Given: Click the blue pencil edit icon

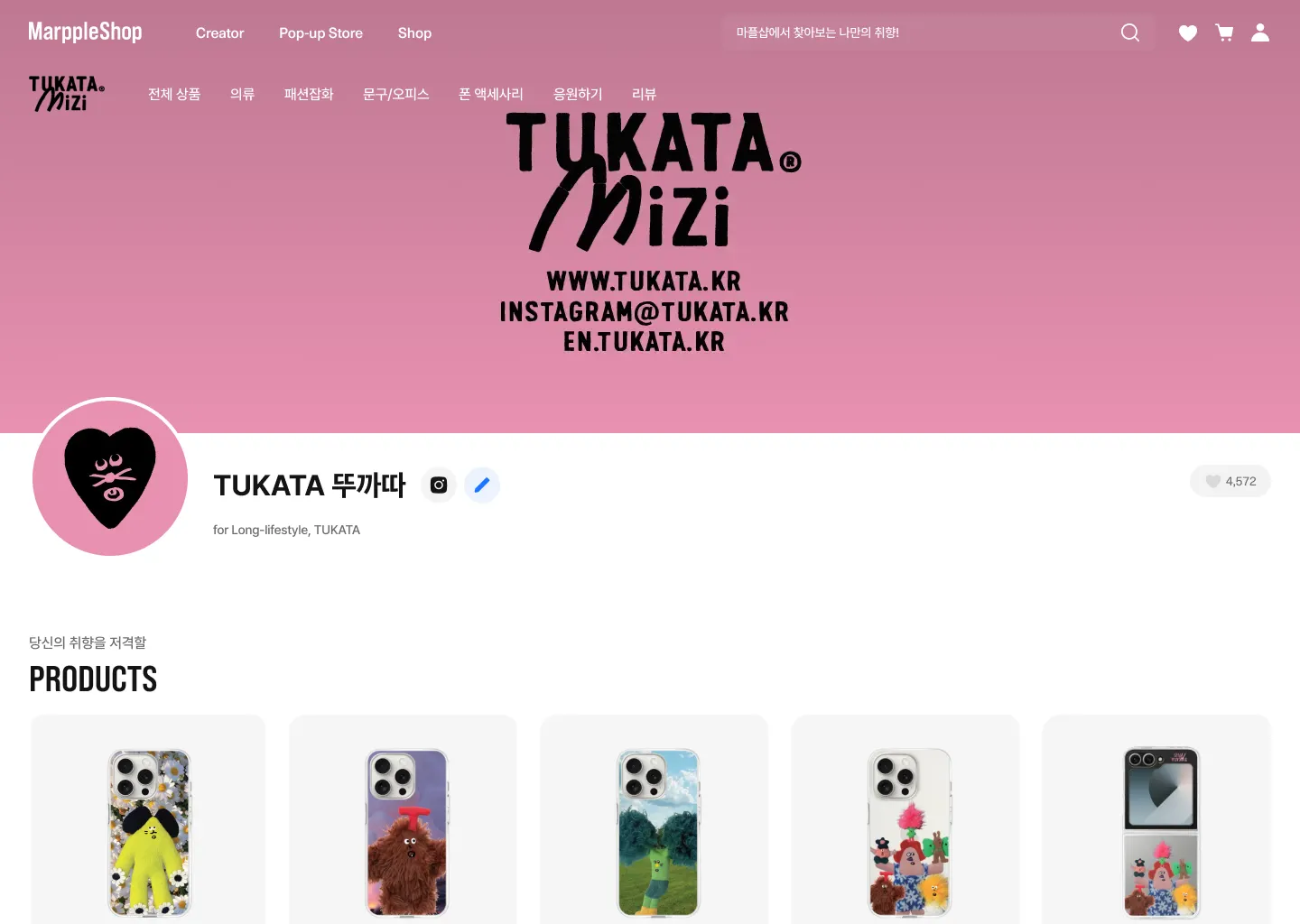Looking at the screenshot, I should (482, 485).
